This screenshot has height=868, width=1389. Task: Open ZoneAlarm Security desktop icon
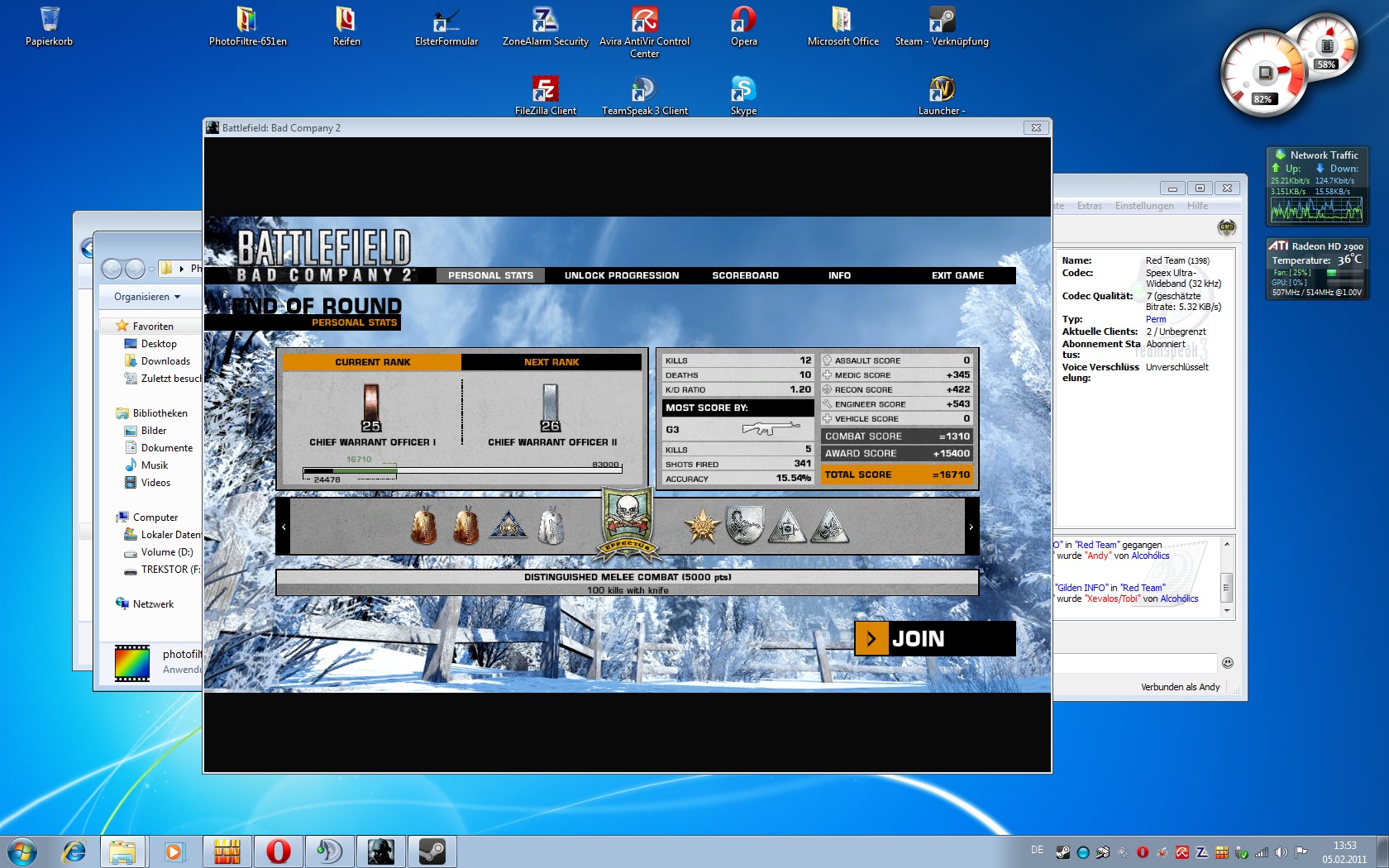545,26
